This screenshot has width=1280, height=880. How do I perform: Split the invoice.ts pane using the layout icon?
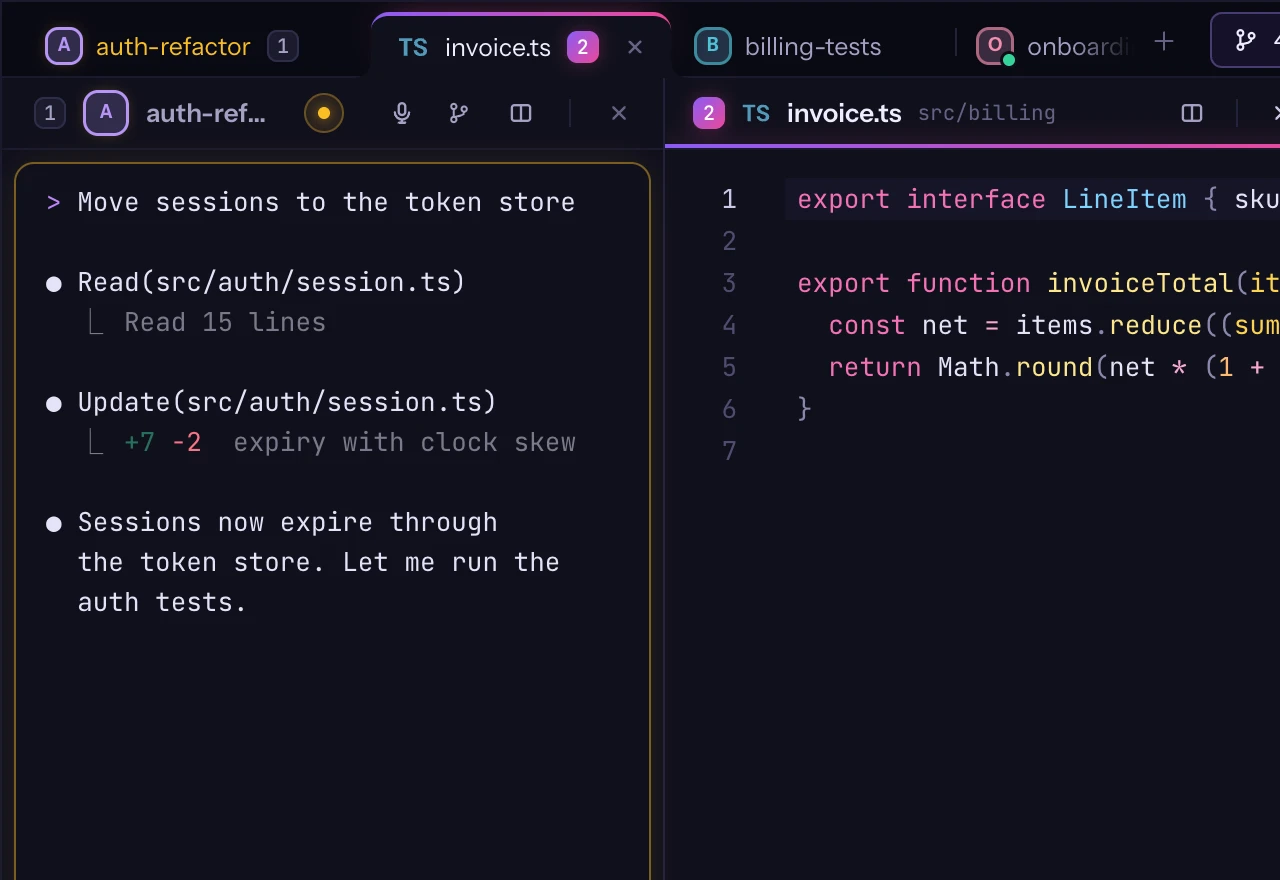click(1192, 113)
